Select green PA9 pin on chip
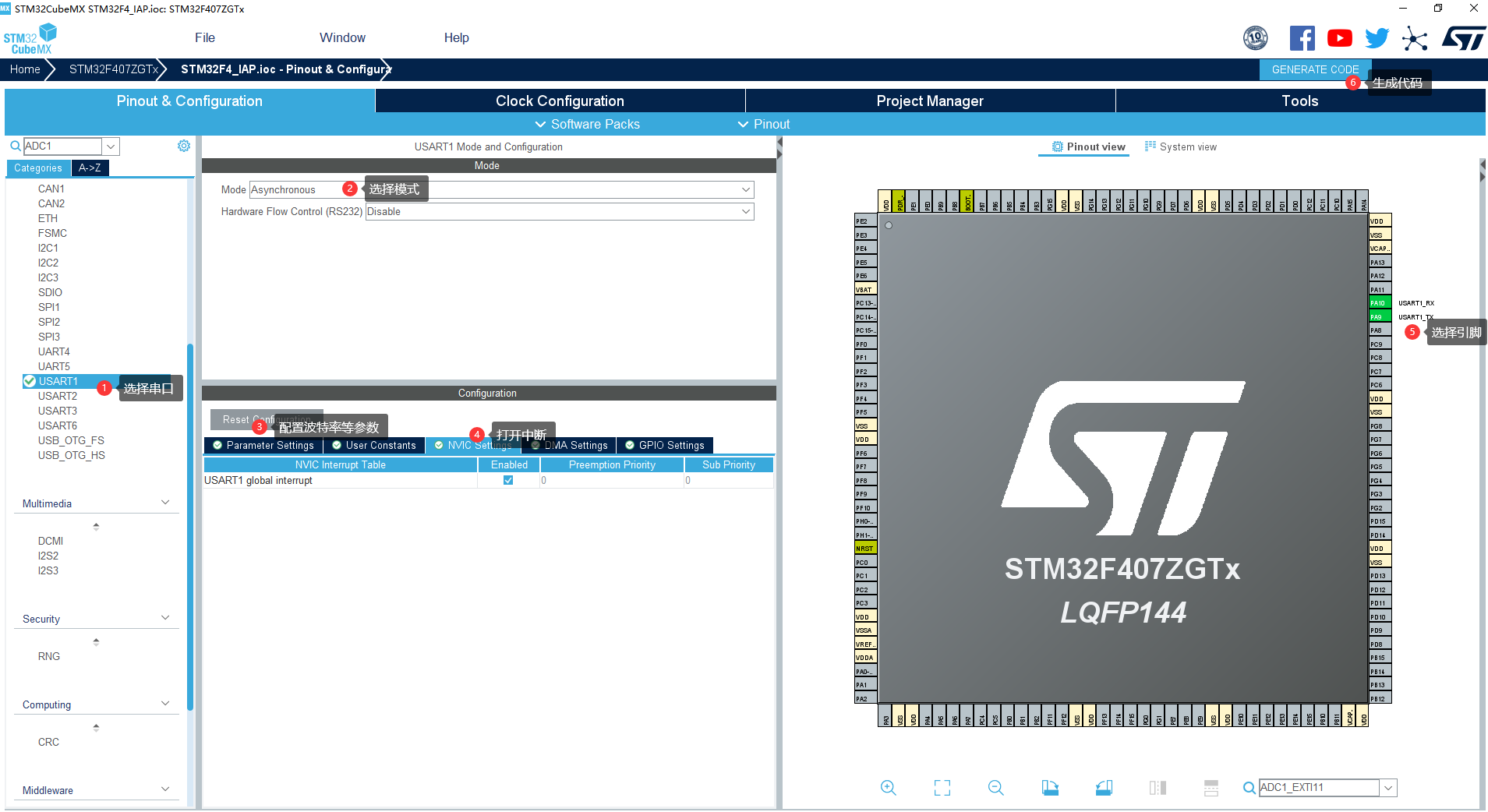 1380,317
